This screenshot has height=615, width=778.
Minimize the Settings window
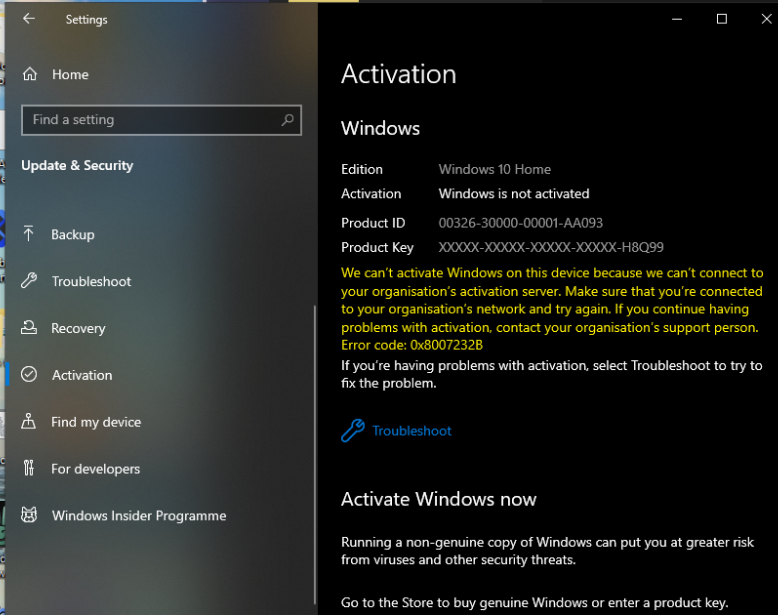677,19
